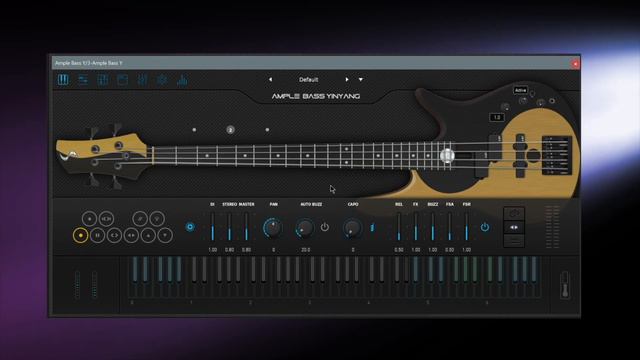Click the bottom square button with horizontal lines
The width and height of the screenshot is (640, 360).
(514, 241)
